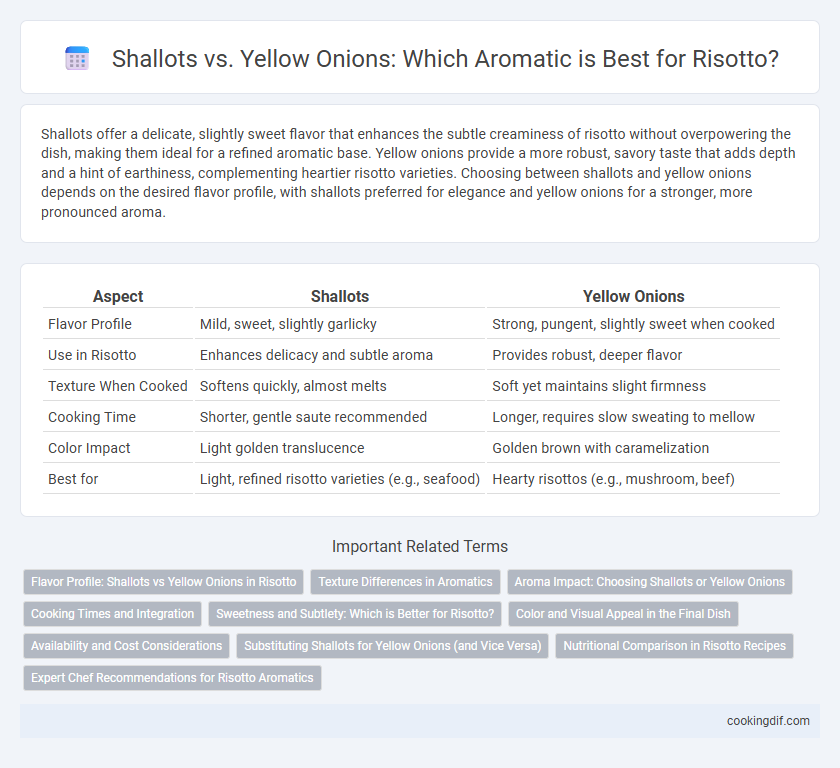840x768 pixels.
Task: Click the 'Best for' table row label
Action: pyautogui.click(x=73, y=479)
